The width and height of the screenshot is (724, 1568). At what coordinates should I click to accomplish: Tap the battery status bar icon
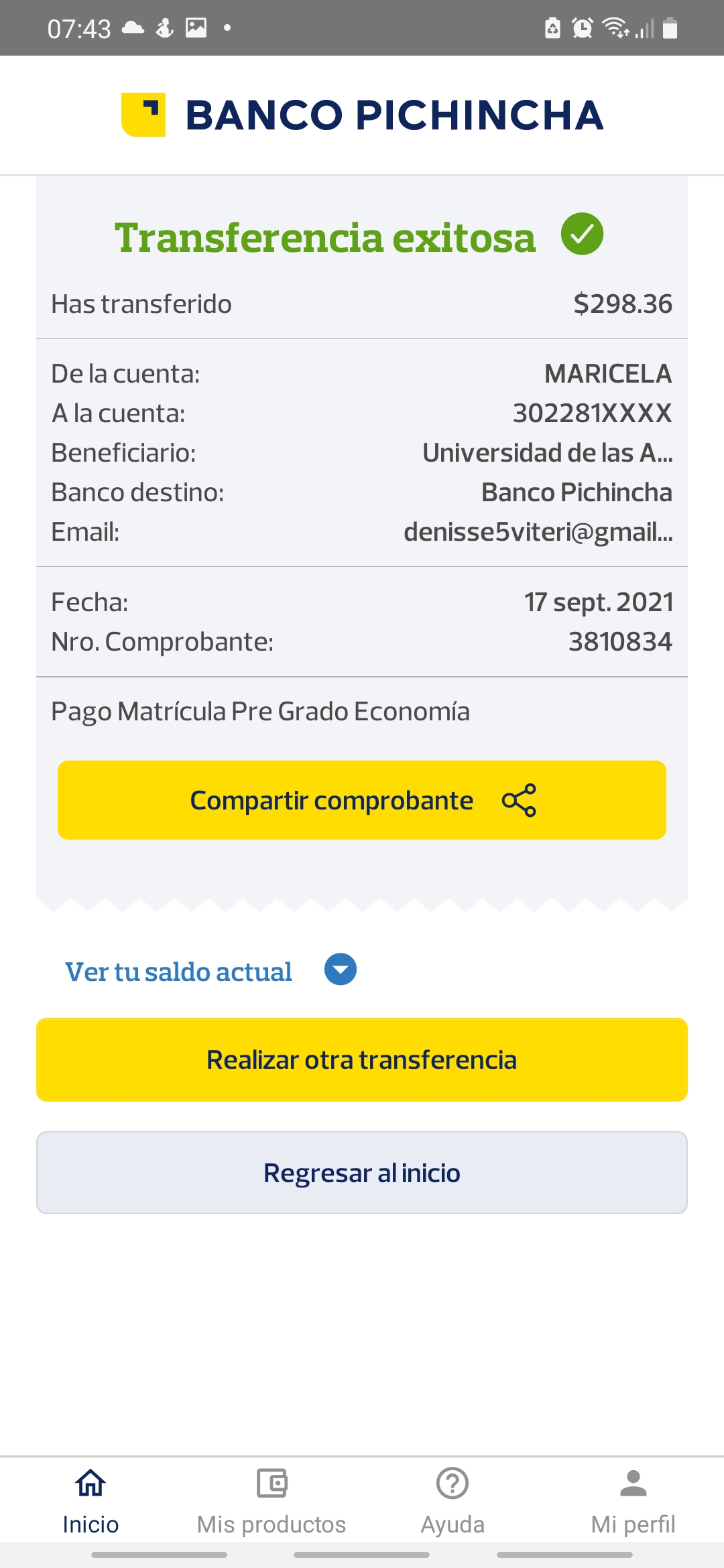point(670,28)
